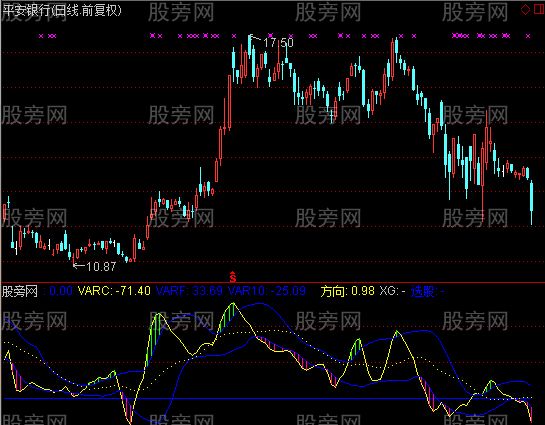Select the indicator name 股旁网 in the subchart
This screenshot has height=425, width=545.
point(20,291)
